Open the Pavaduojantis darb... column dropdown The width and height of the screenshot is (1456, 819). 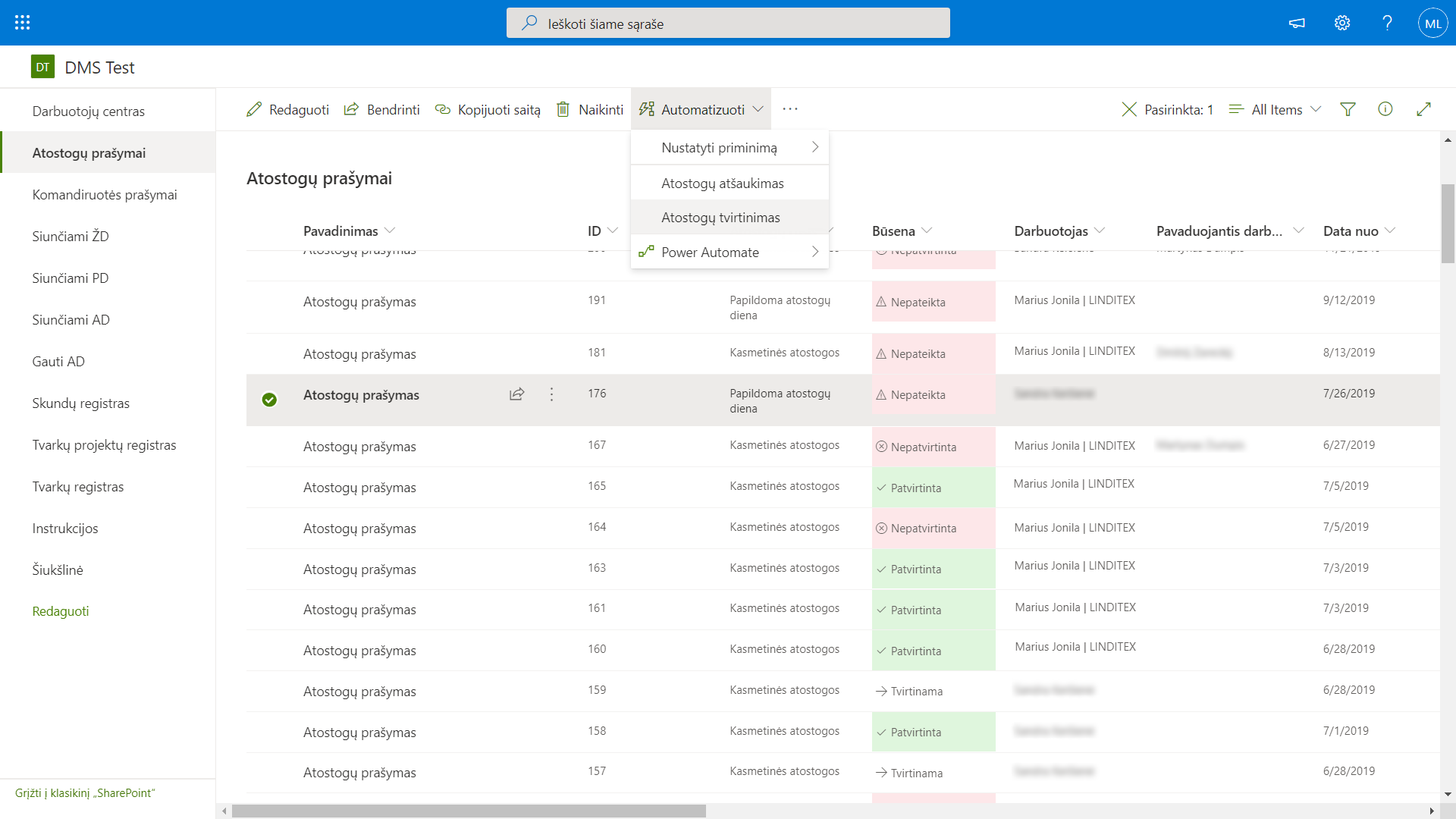click(x=1298, y=231)
